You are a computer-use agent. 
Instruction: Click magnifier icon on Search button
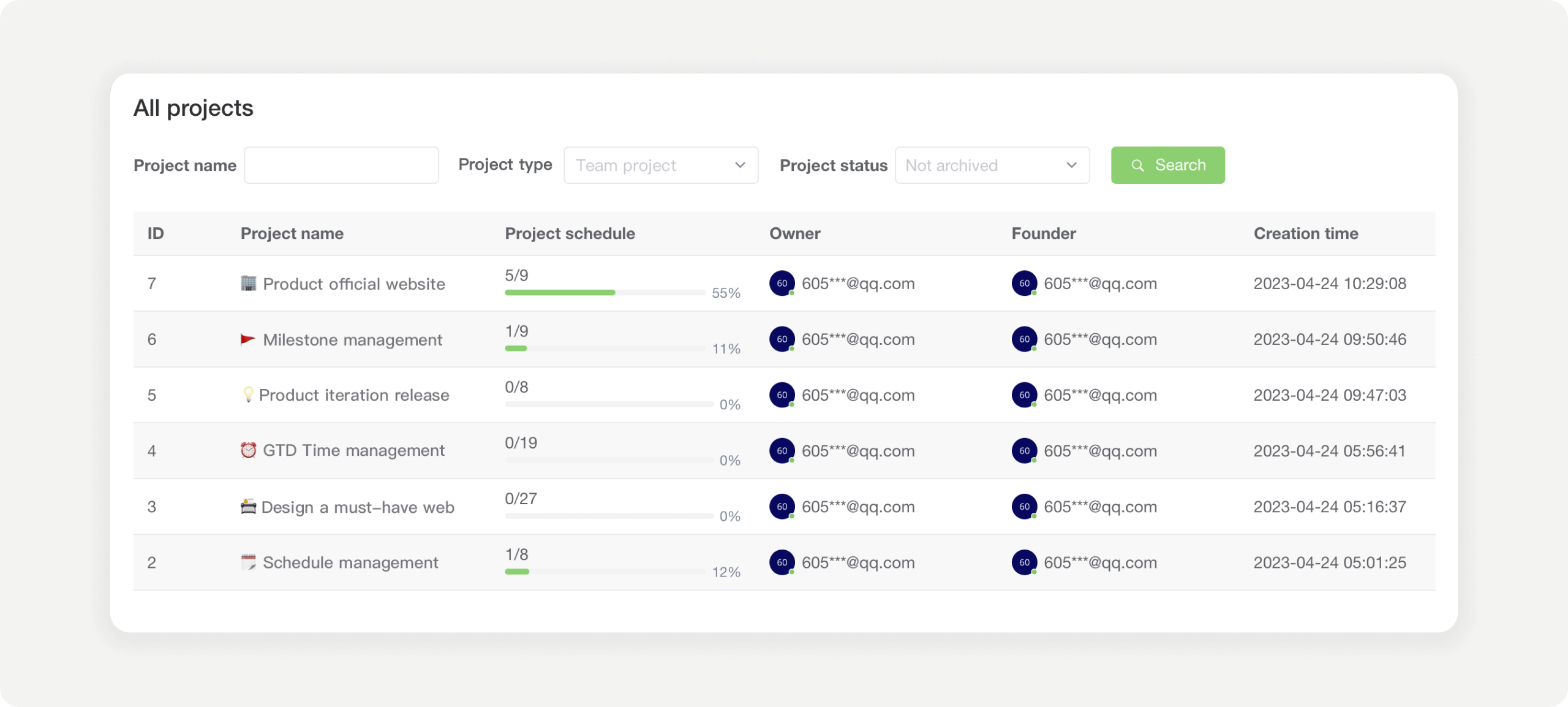tap(1137, 165)
